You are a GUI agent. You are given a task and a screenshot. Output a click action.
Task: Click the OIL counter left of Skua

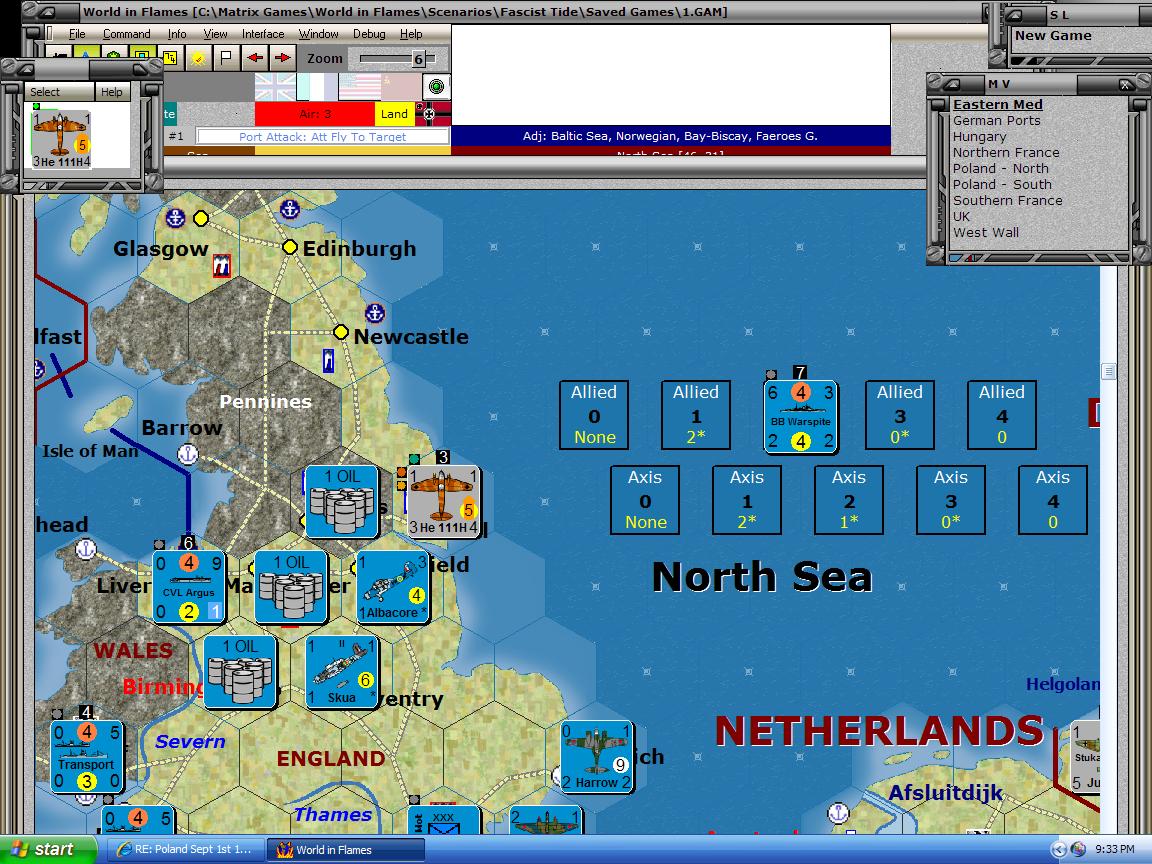tap(240, 672)
